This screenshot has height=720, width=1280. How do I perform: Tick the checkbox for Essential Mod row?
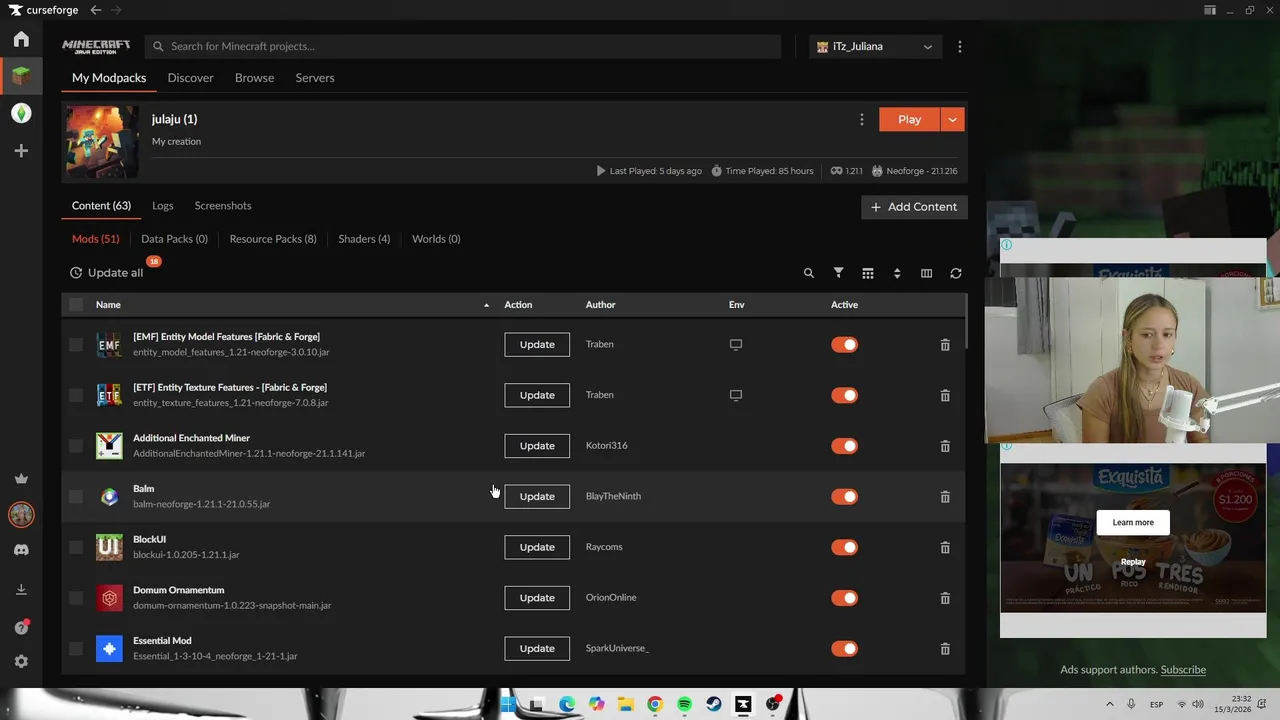(x=76, y=649)
